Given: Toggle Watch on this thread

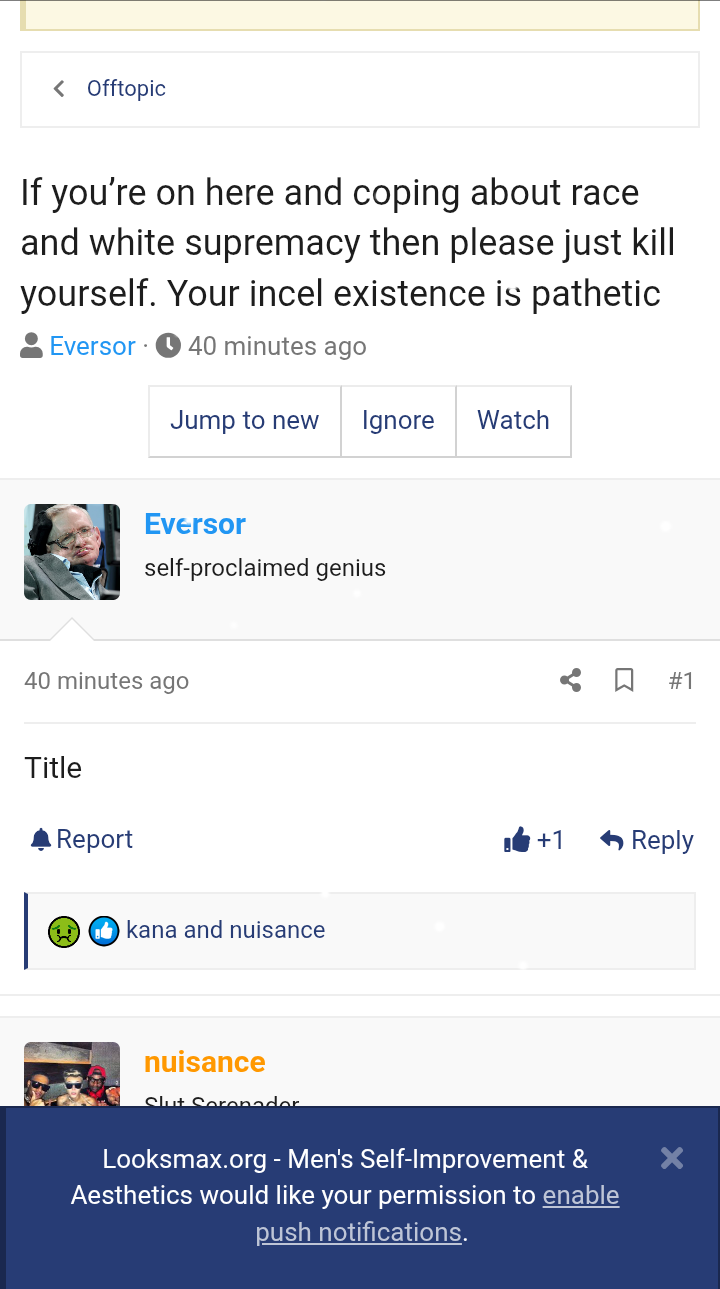Looking at the screenshot, I should 513,421.
